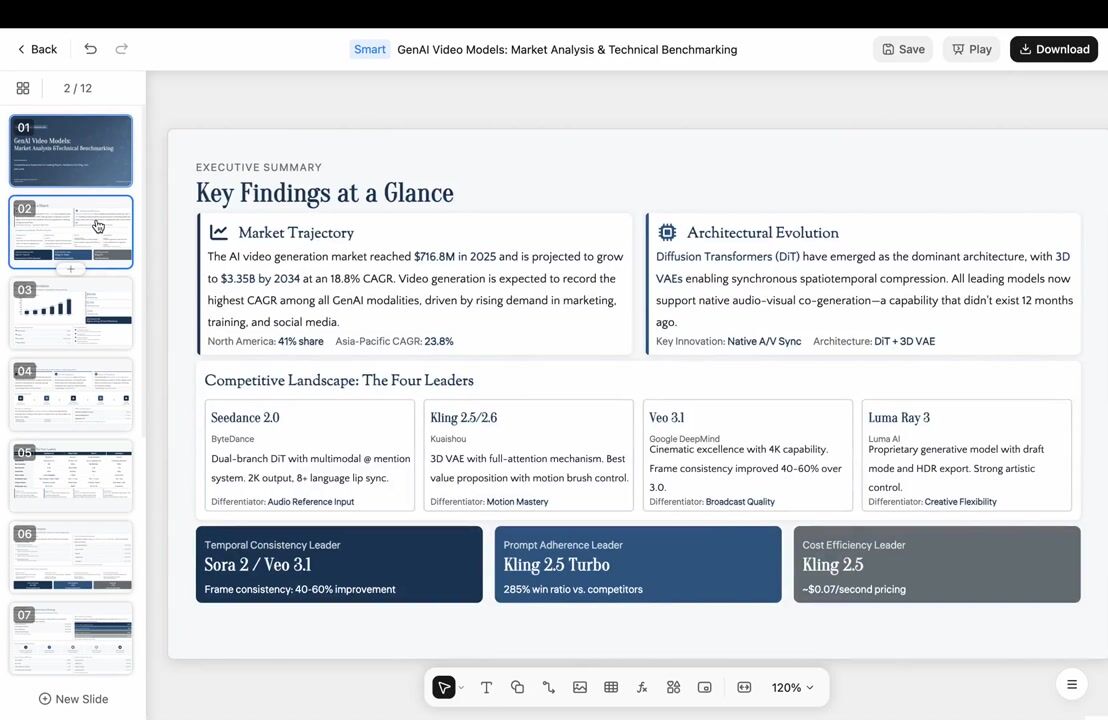
Task: Open the 120% zoom dropdown
Action: coord(792,687)
